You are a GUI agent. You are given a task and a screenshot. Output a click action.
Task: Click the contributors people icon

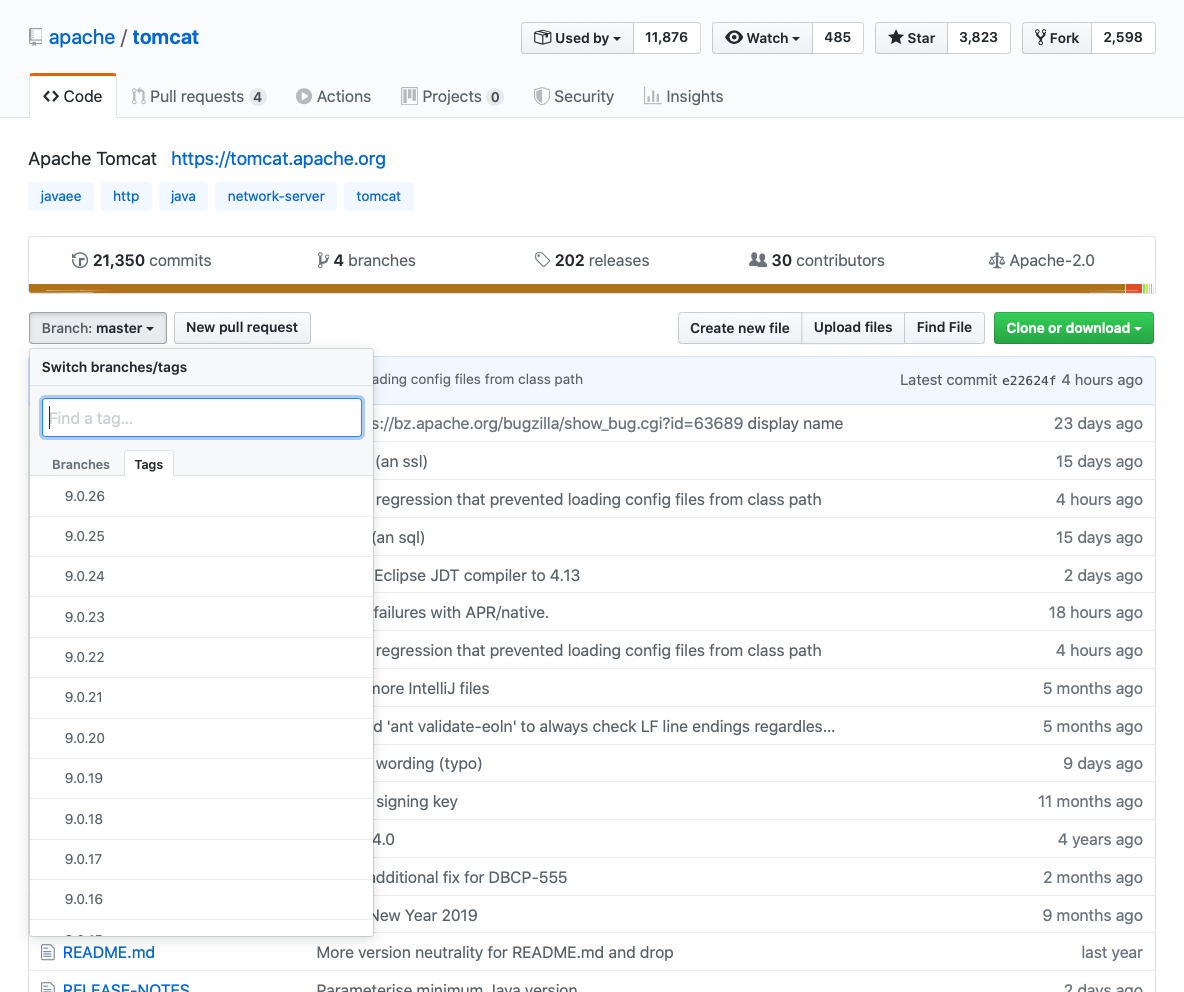point(758,260)
